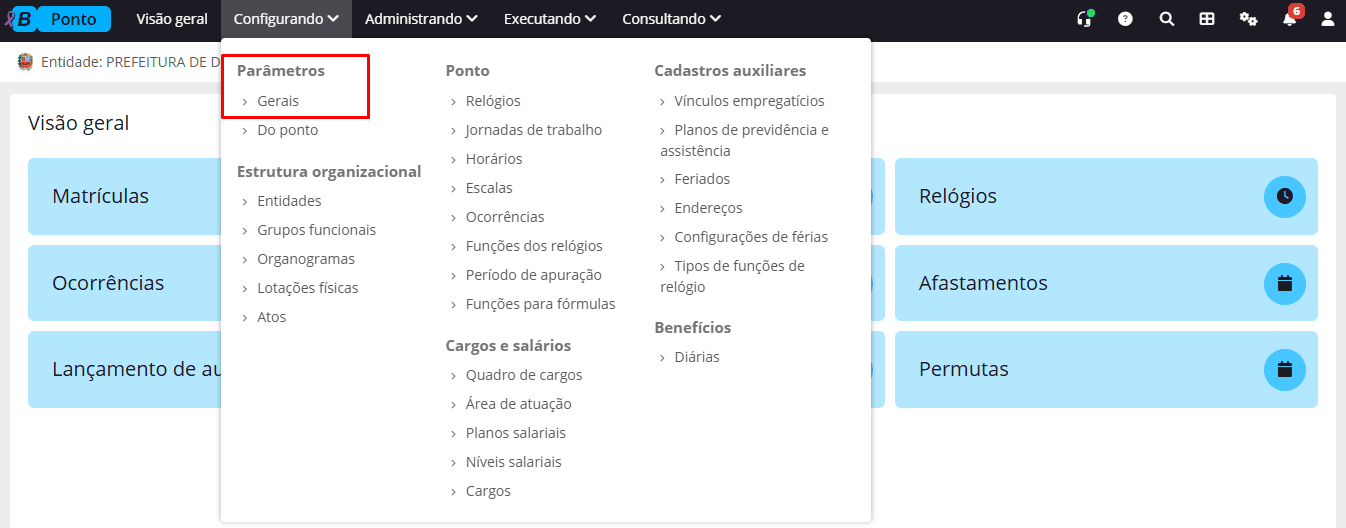This screenshot has height=528, width=1346.
Task: Collapse the Configurando dropdown menu
Action: point(286,19)
